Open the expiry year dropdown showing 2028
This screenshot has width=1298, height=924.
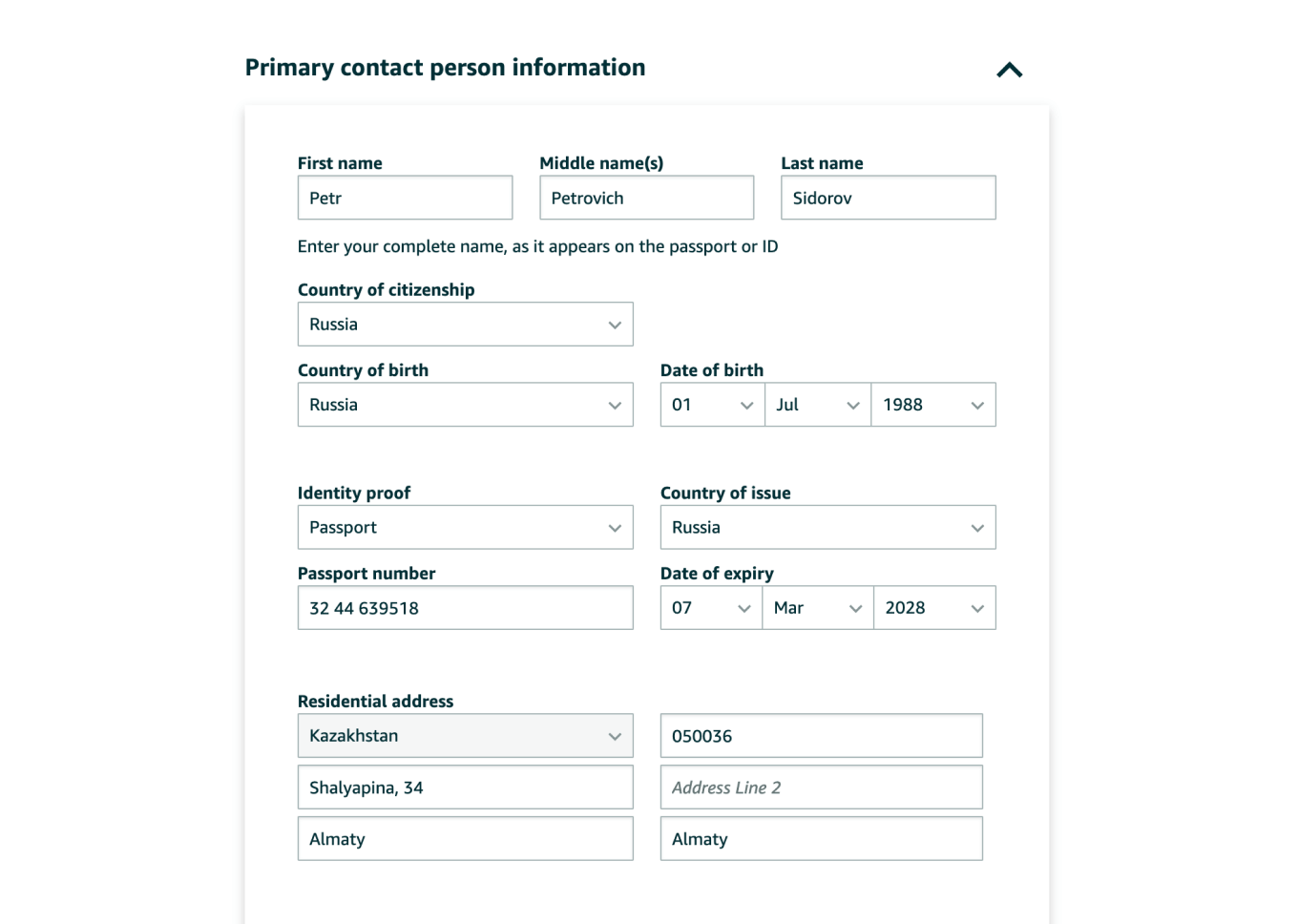point(934,608)
